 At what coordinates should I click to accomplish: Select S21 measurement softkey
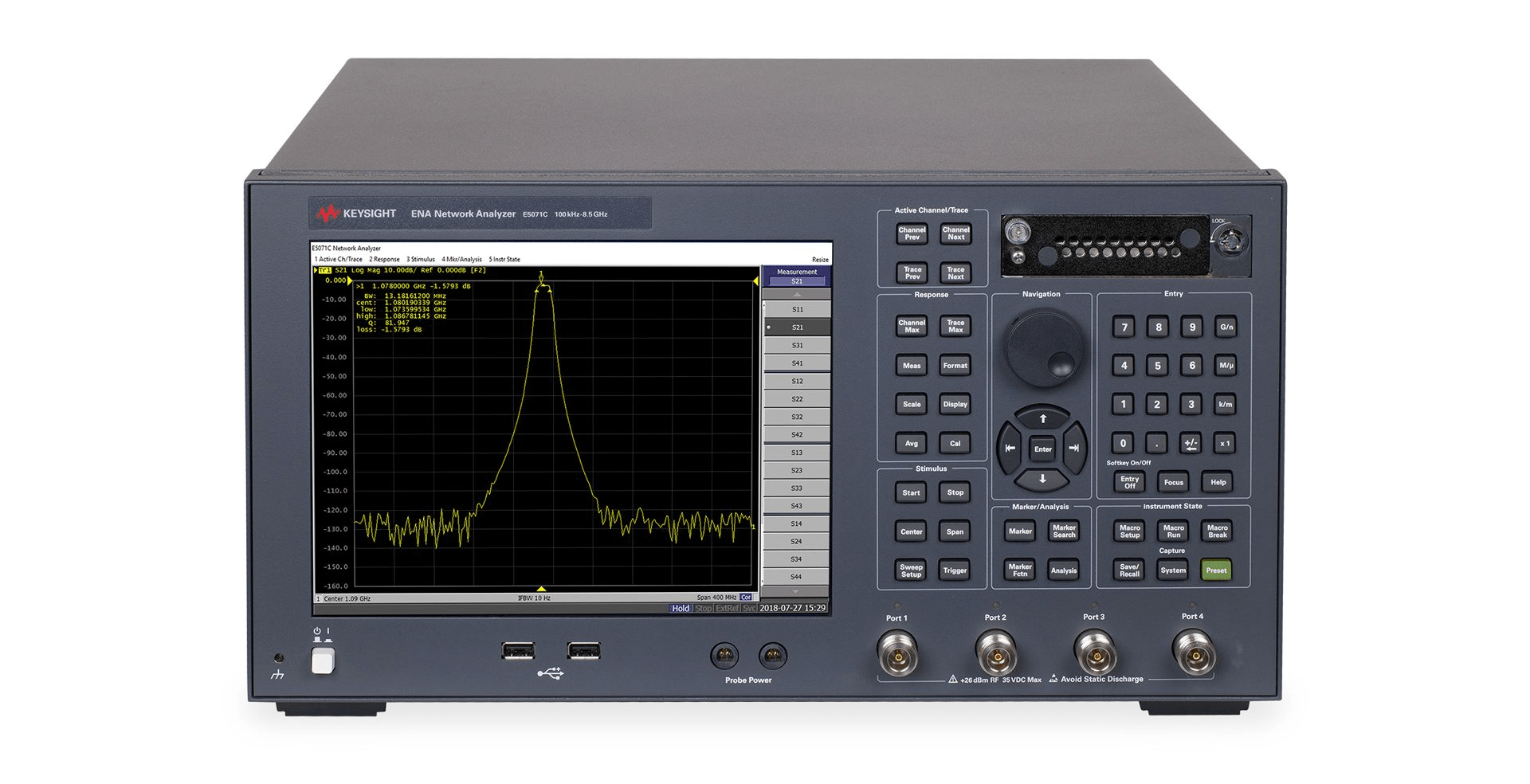point(797,327)
